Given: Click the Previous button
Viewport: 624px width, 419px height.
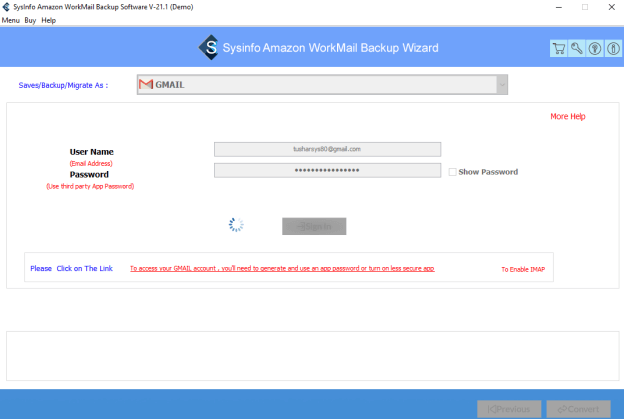Looking at the screenshot, I should (x=509, y=409).
